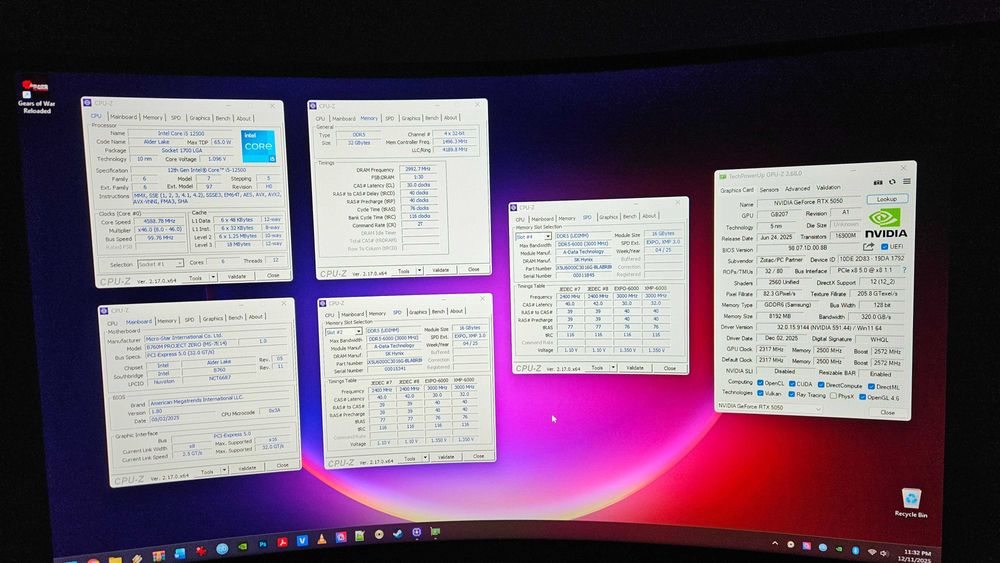Click Validate in the Slot #4 SPD window

(635, 368)
